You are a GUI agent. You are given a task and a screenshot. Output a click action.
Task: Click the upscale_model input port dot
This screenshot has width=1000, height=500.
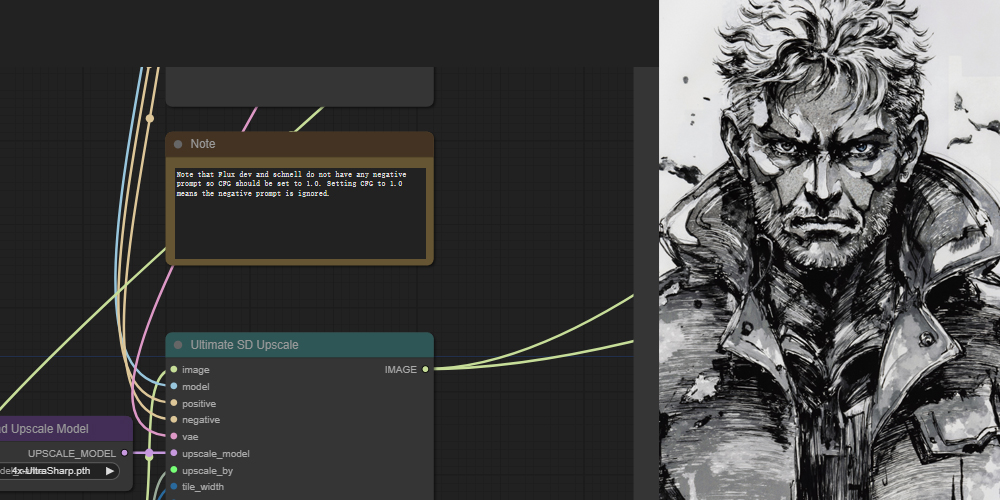[173, 453]
